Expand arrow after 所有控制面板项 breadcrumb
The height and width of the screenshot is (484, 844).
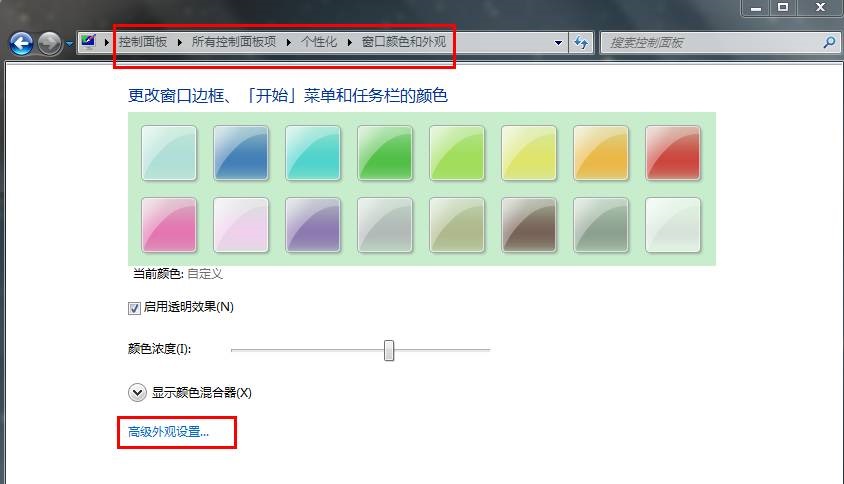(289, 42)
